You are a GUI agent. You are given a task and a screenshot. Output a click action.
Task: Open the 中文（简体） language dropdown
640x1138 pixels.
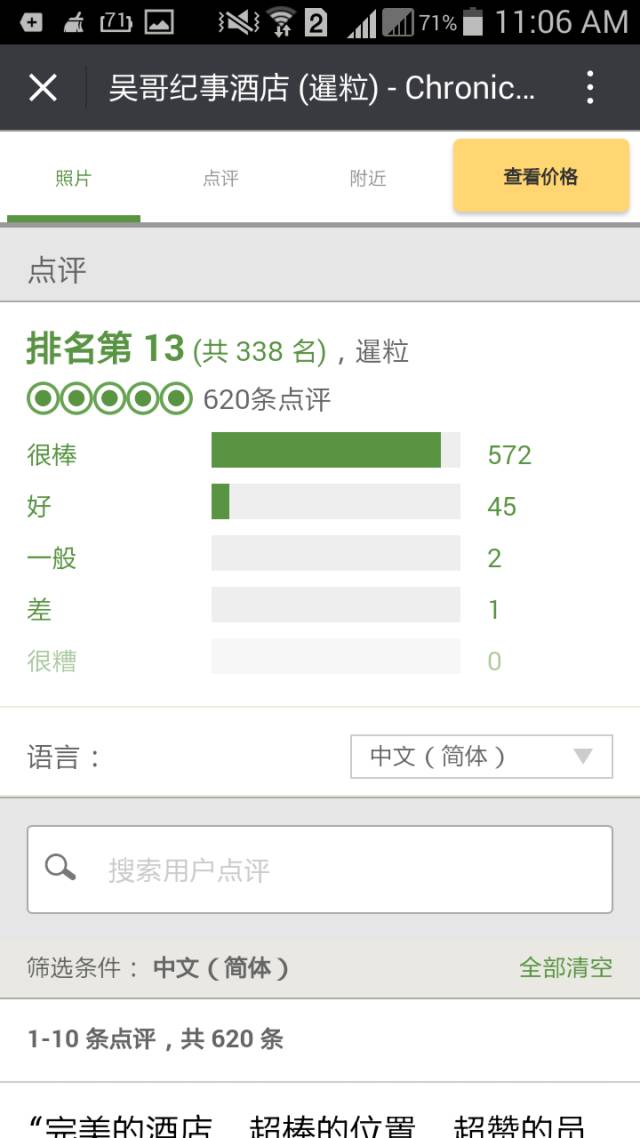[480, 756]
